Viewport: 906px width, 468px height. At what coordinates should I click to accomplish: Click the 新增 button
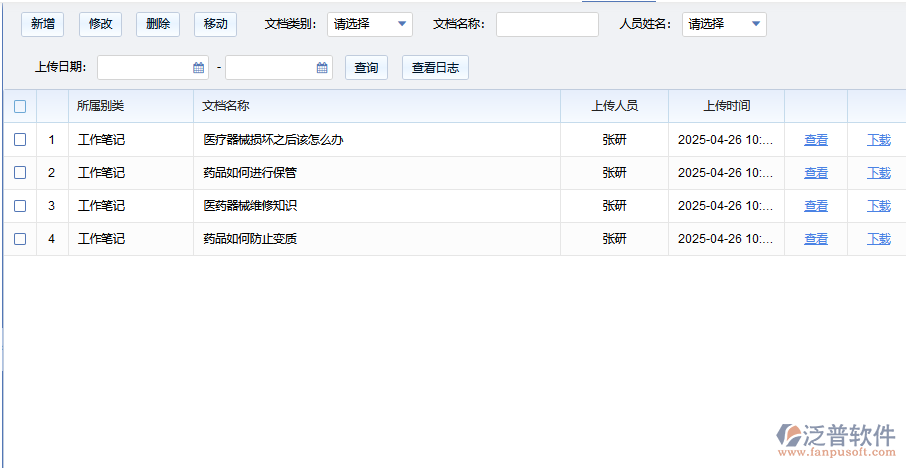pos(43,24)
